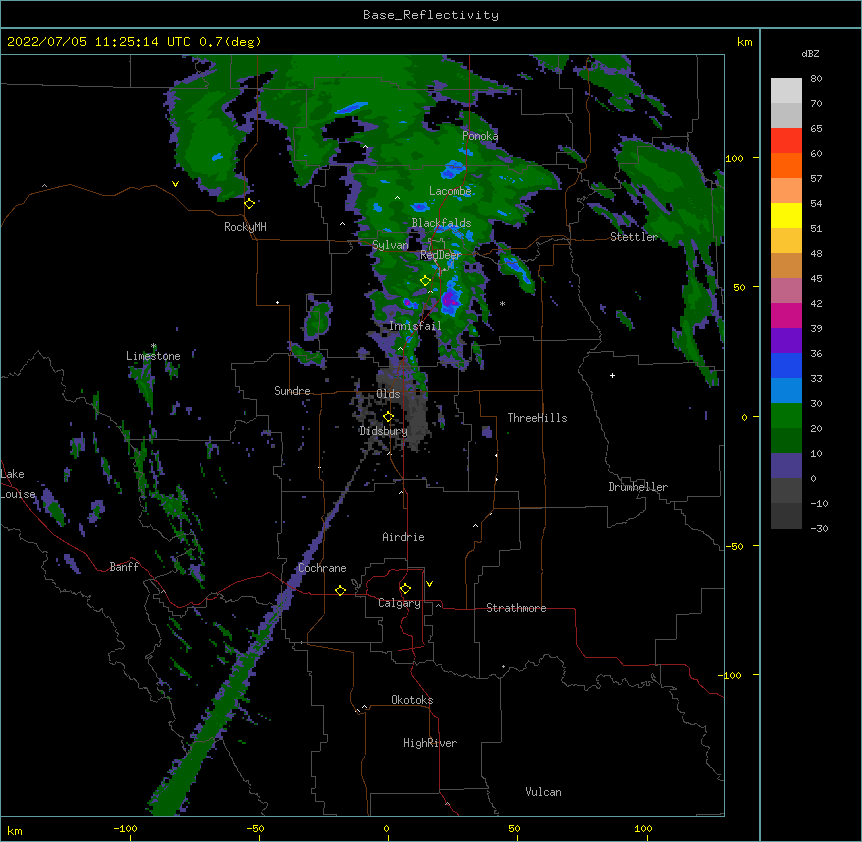Select the Strathmore label
The height and width of the screenshot is (842, 862).
tap(516, 608)
